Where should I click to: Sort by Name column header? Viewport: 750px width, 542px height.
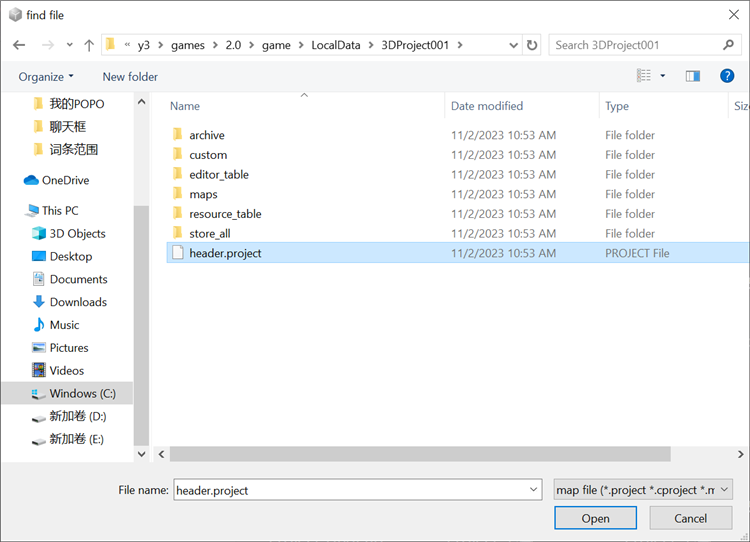185,106
